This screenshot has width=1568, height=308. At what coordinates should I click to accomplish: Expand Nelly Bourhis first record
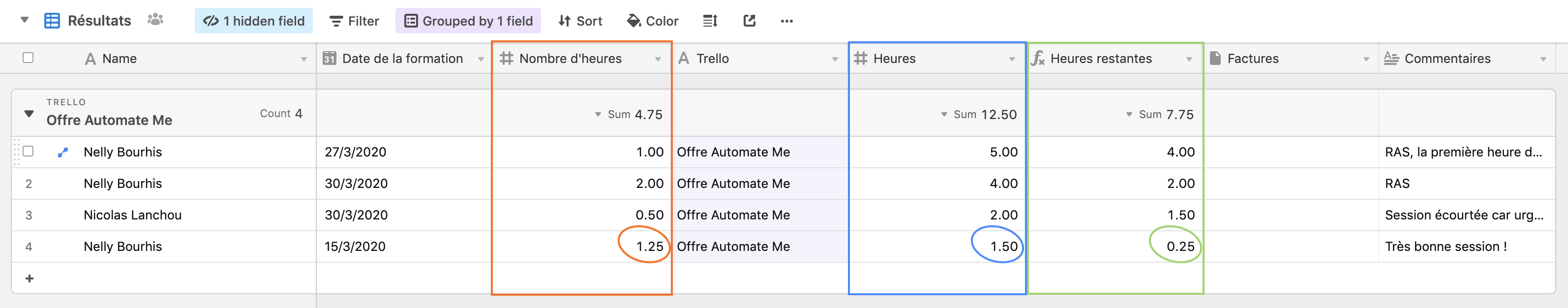tap(62, 152)
